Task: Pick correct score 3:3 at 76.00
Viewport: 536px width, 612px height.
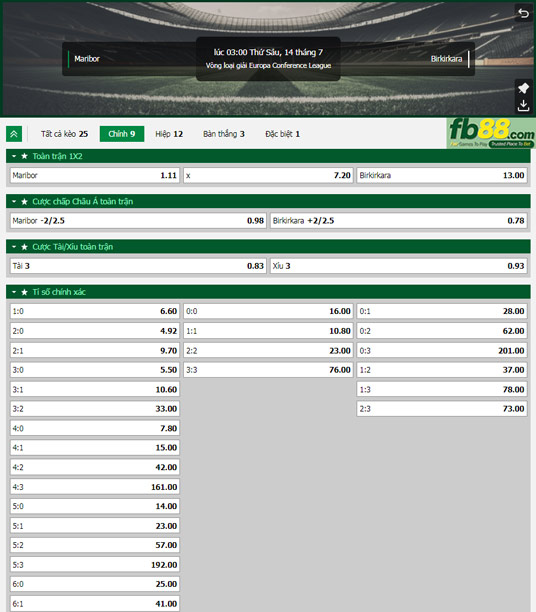Action: click(x=268, y=370)
